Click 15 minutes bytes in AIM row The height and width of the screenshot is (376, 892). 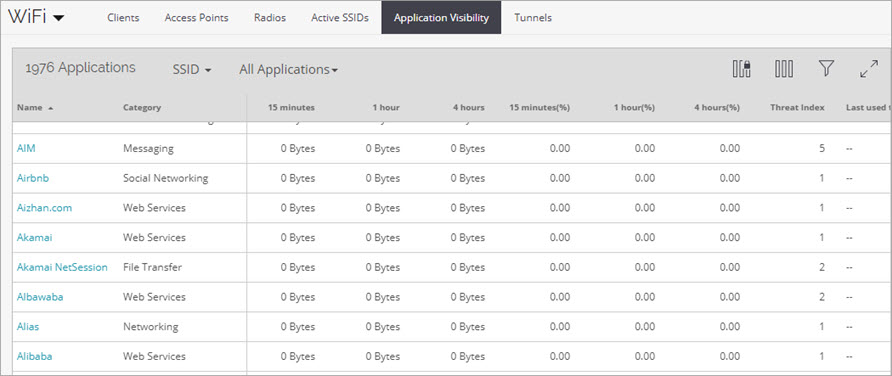coord(298,148)
